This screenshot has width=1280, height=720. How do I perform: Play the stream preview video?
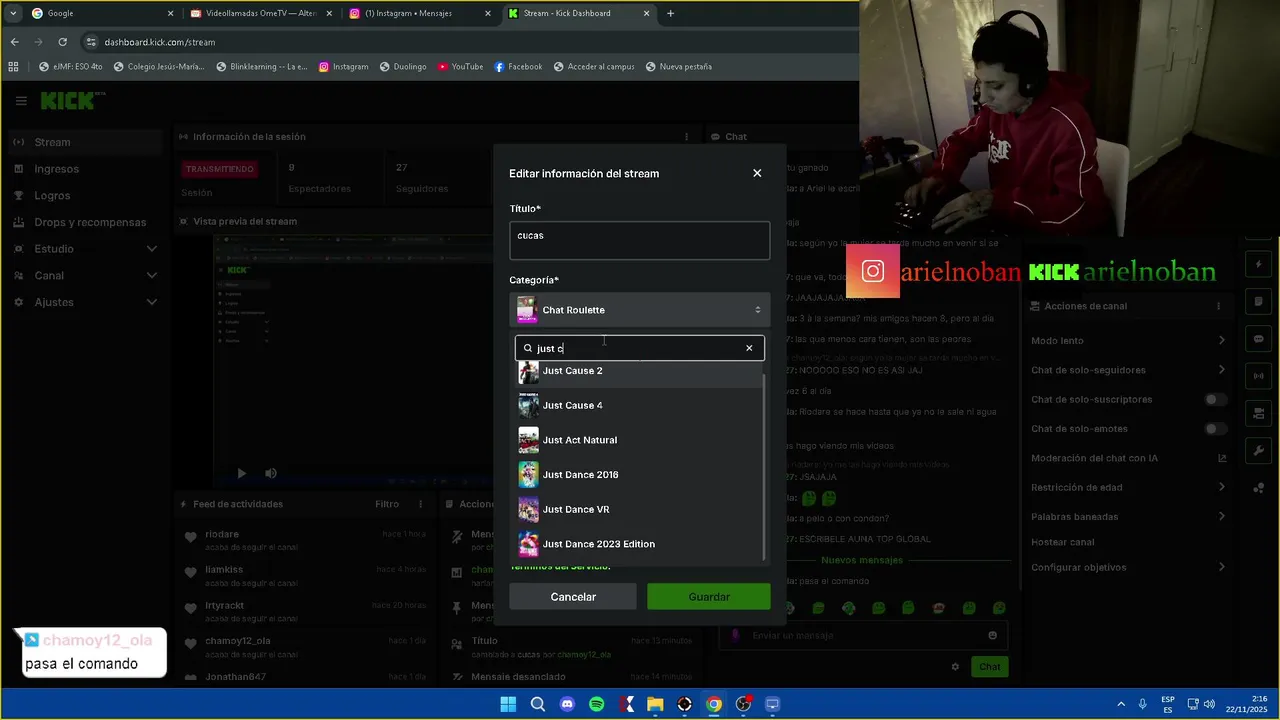click(241, 473)
